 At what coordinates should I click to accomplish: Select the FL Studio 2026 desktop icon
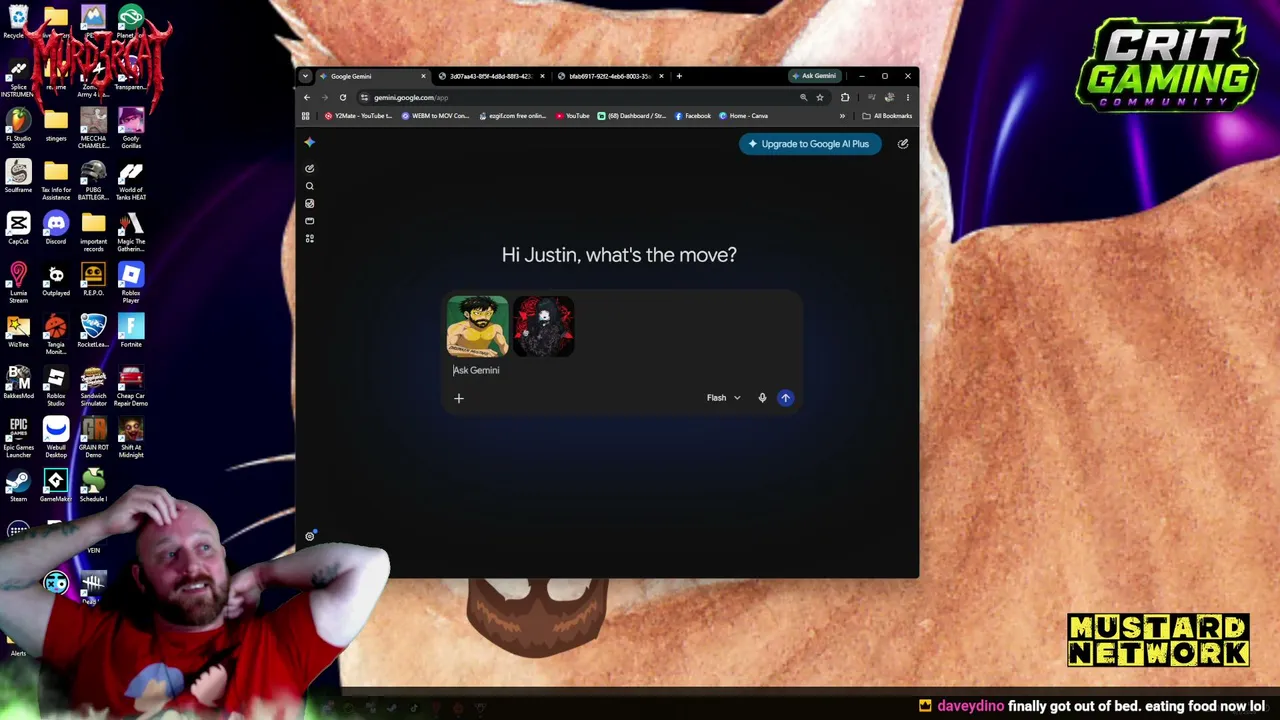point(18,127)
